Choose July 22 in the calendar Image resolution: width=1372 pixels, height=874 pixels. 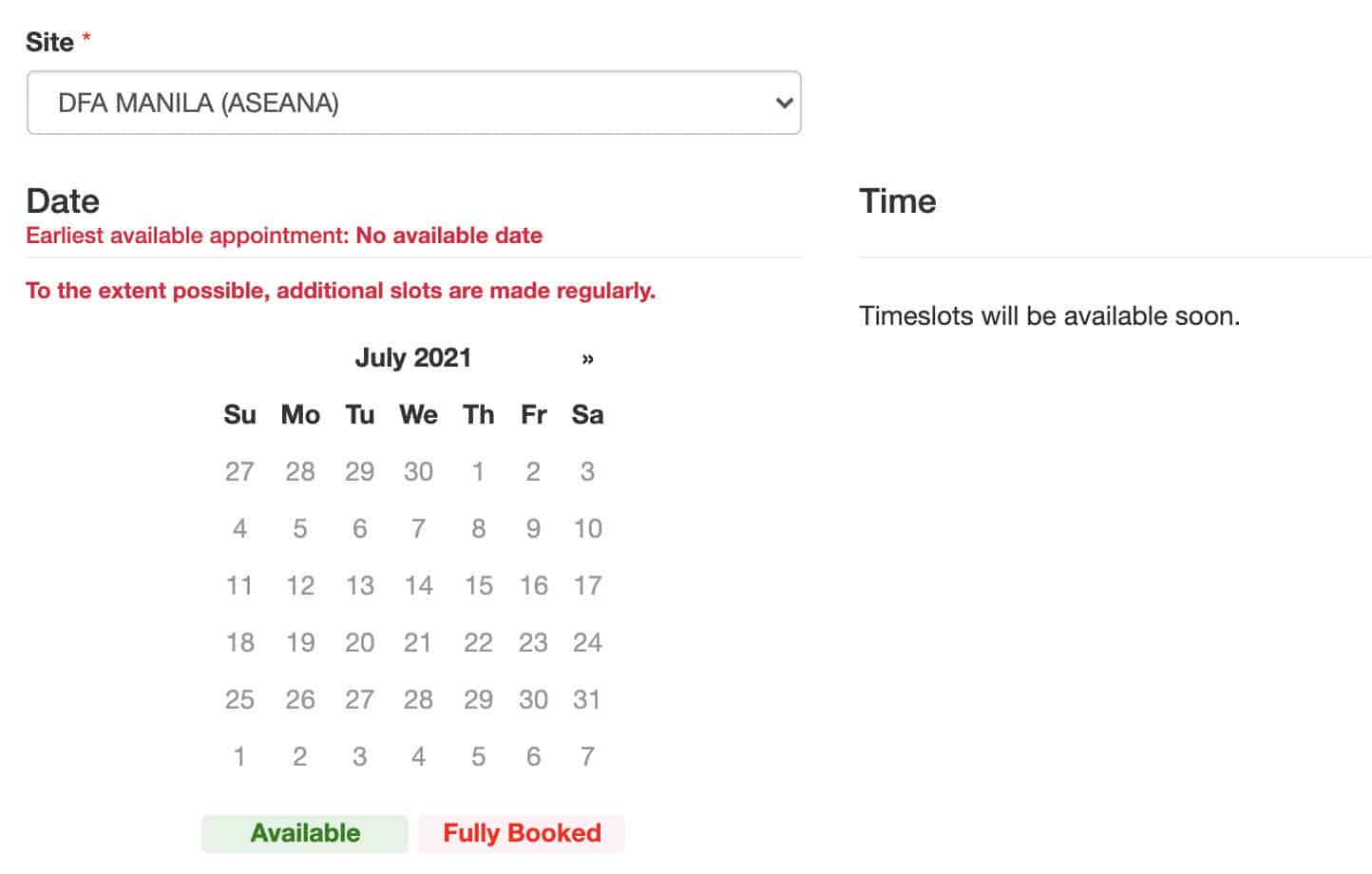pyautogui.click(x=478, y=642)
